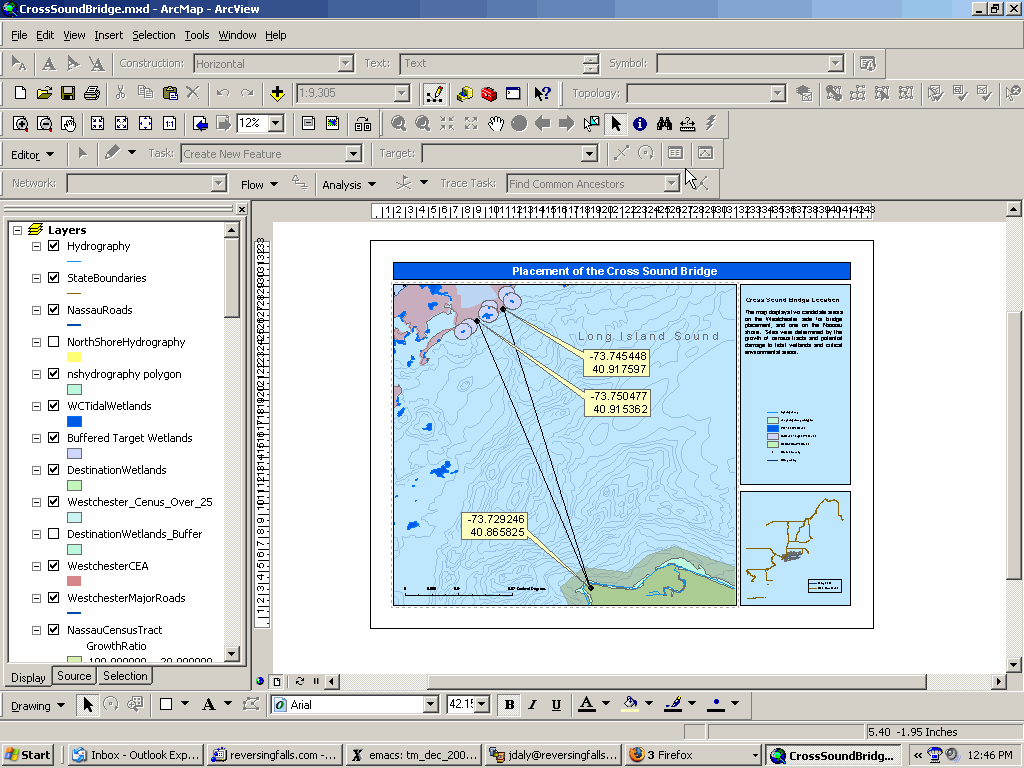This screenshot has height=768, width=1024.
Task: Click the Add Data button
Action: tap(277, 94)
